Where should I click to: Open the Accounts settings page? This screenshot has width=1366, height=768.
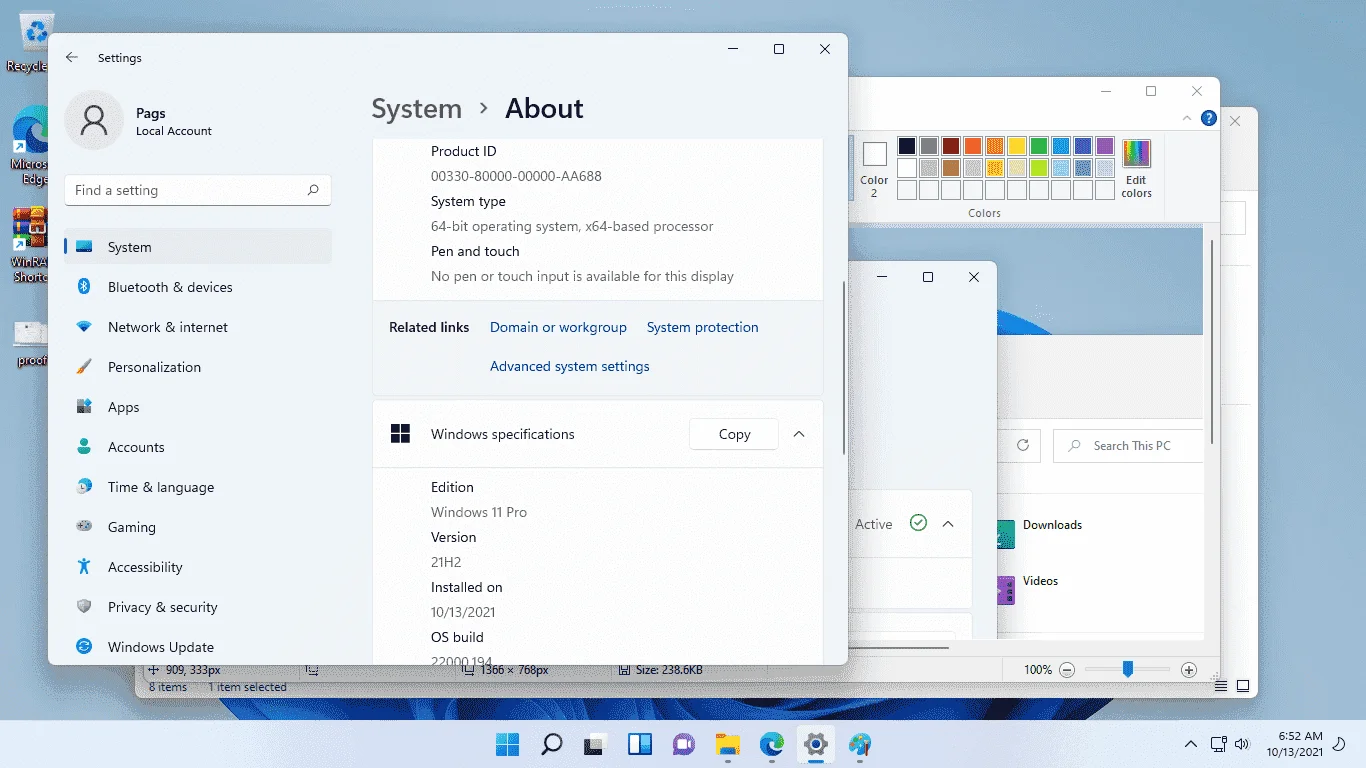tap(197, 447)
